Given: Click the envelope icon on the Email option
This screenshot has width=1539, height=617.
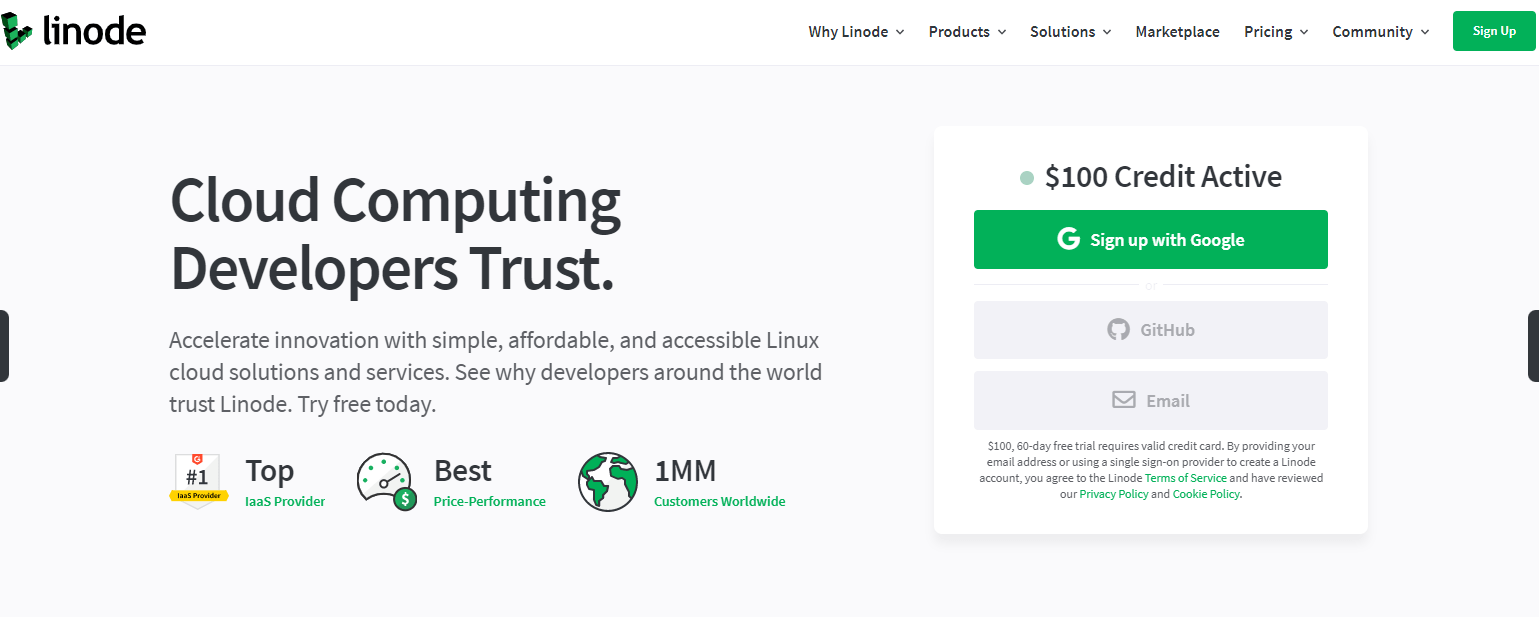Looking at the screenshot, I should (1122, 399).
